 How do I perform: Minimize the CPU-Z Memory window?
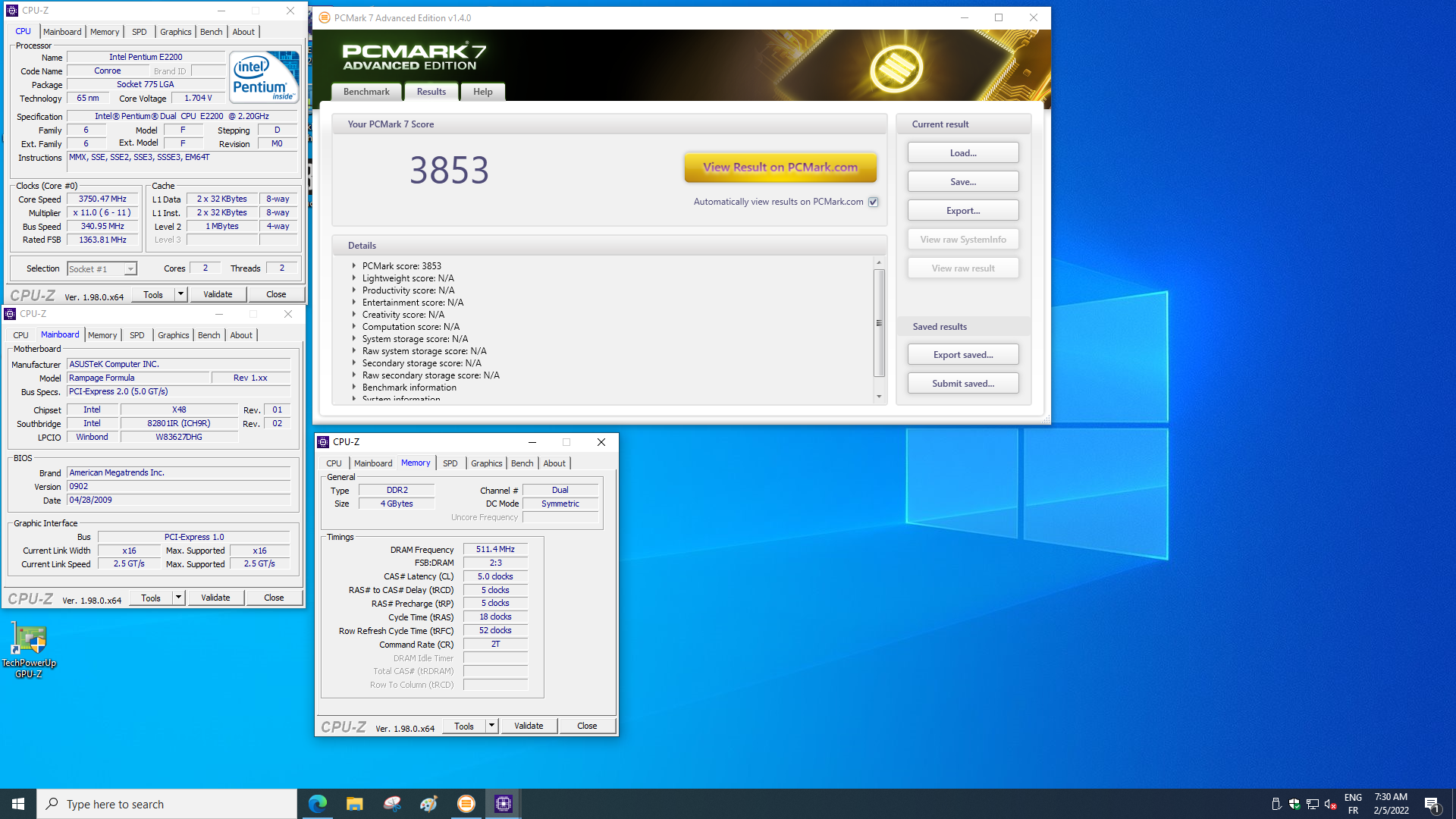[x=532, y=442]
